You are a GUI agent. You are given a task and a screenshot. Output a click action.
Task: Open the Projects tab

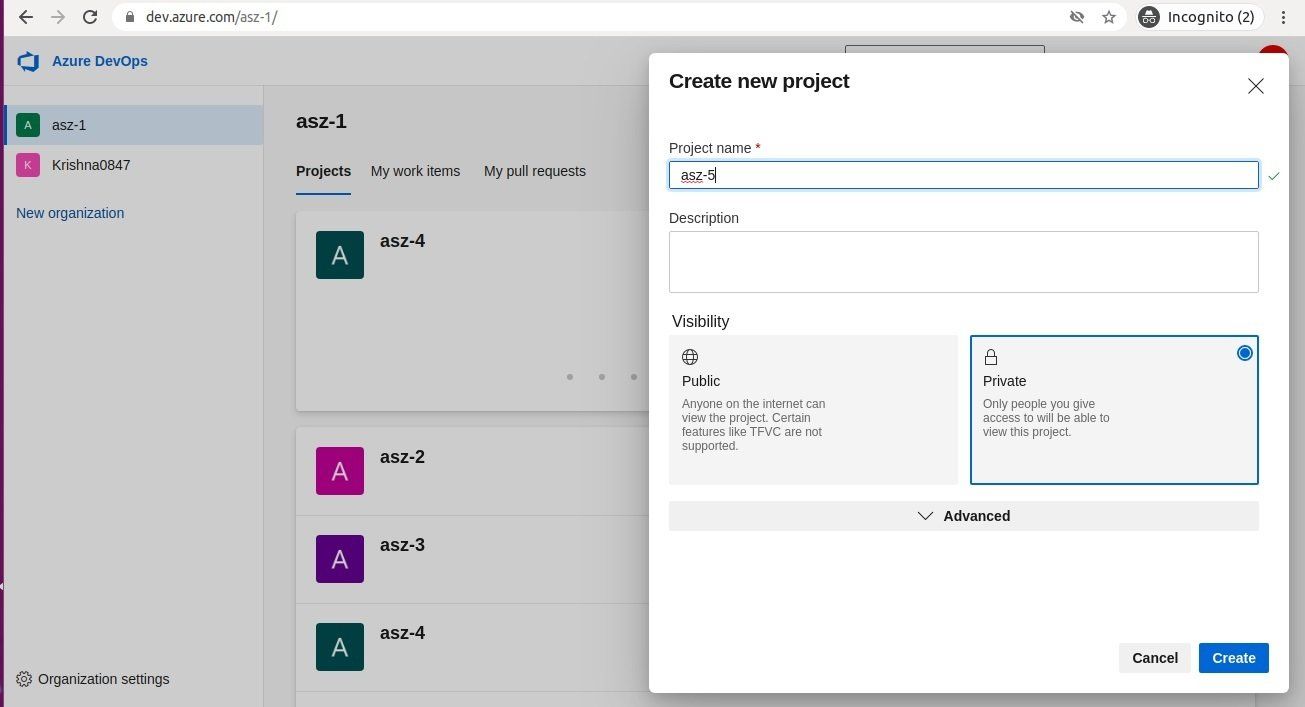click(323, 171)
